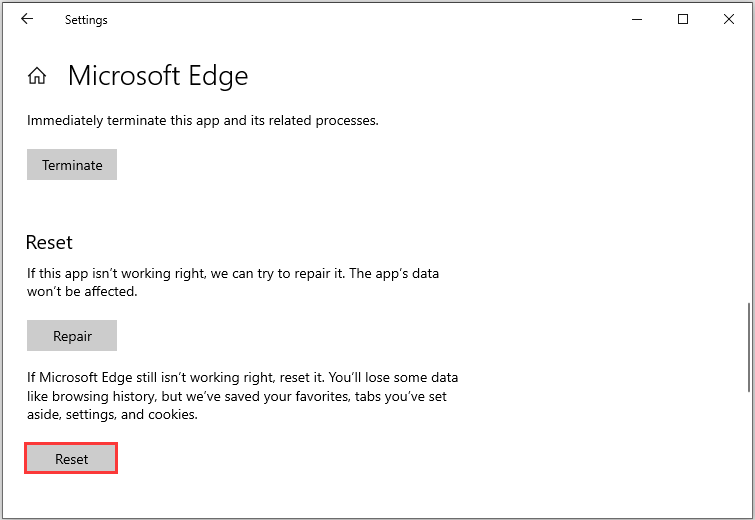Minimize the Settings window

tap(637, 19)
